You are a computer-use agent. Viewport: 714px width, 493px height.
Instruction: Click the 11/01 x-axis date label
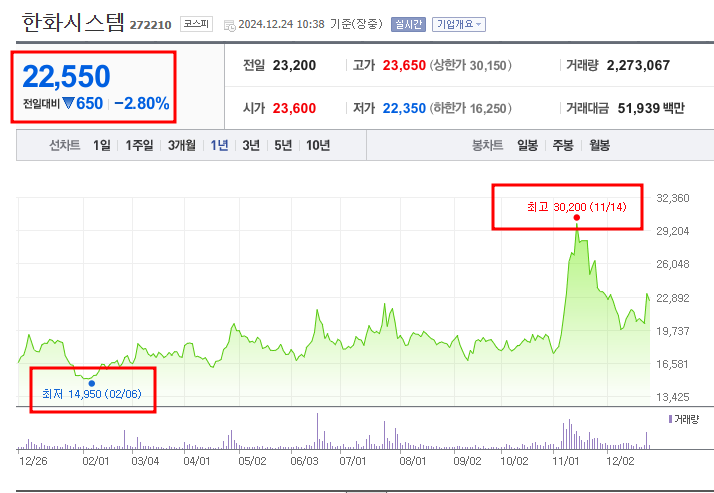[x=565, y=461]
